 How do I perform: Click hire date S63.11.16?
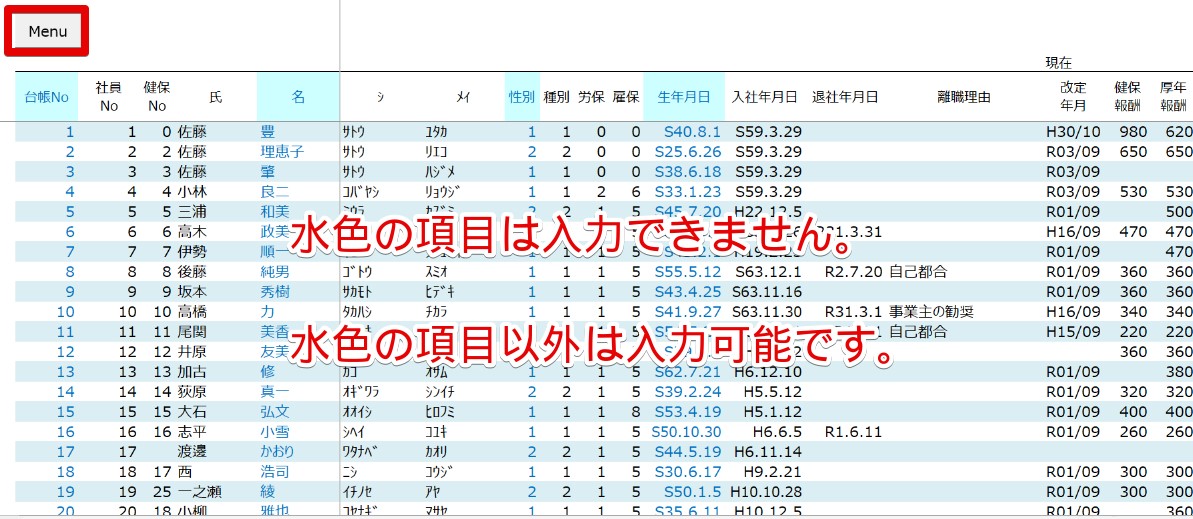coord(766,291)
